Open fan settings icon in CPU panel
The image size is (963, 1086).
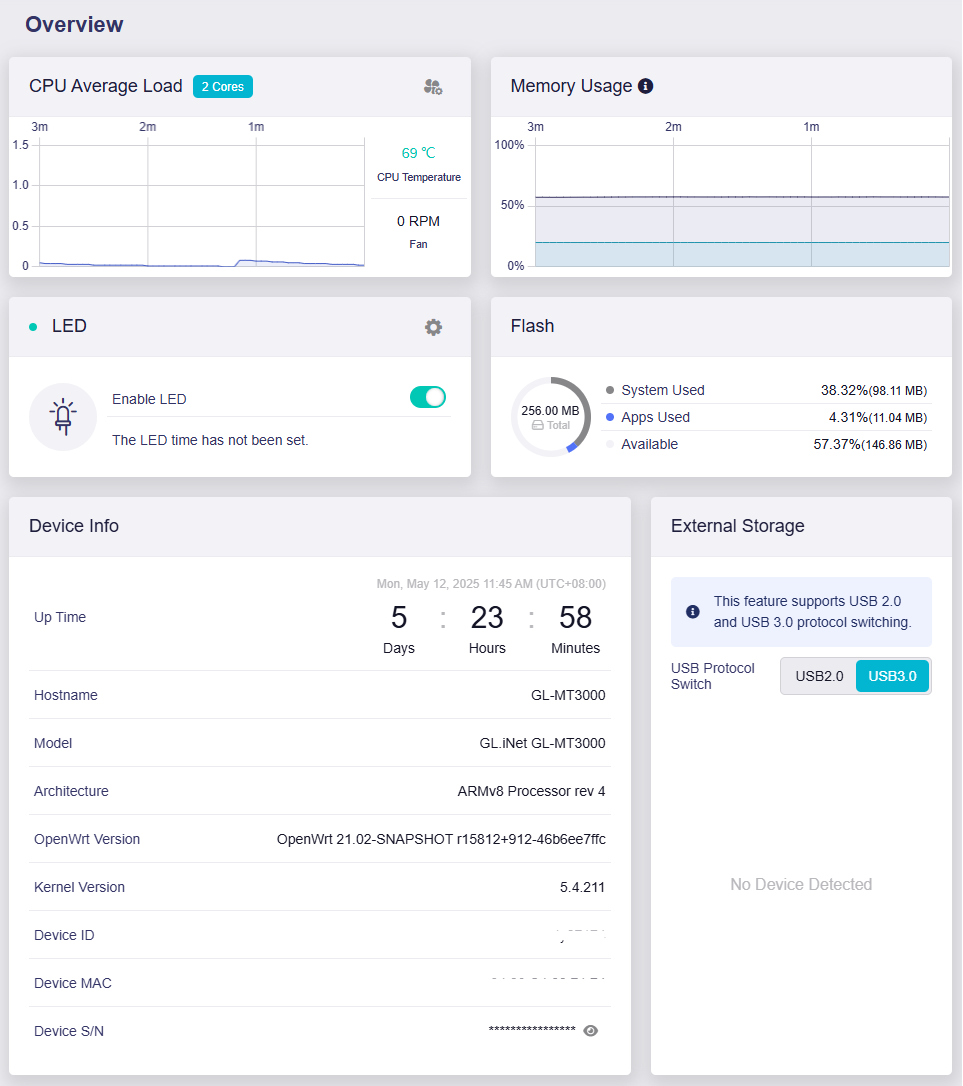coord(433,87)
